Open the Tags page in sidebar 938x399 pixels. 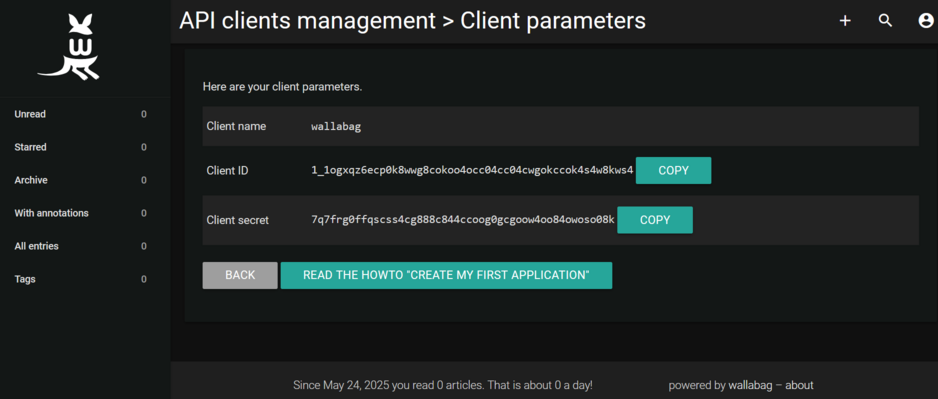[x=85, y=279]
